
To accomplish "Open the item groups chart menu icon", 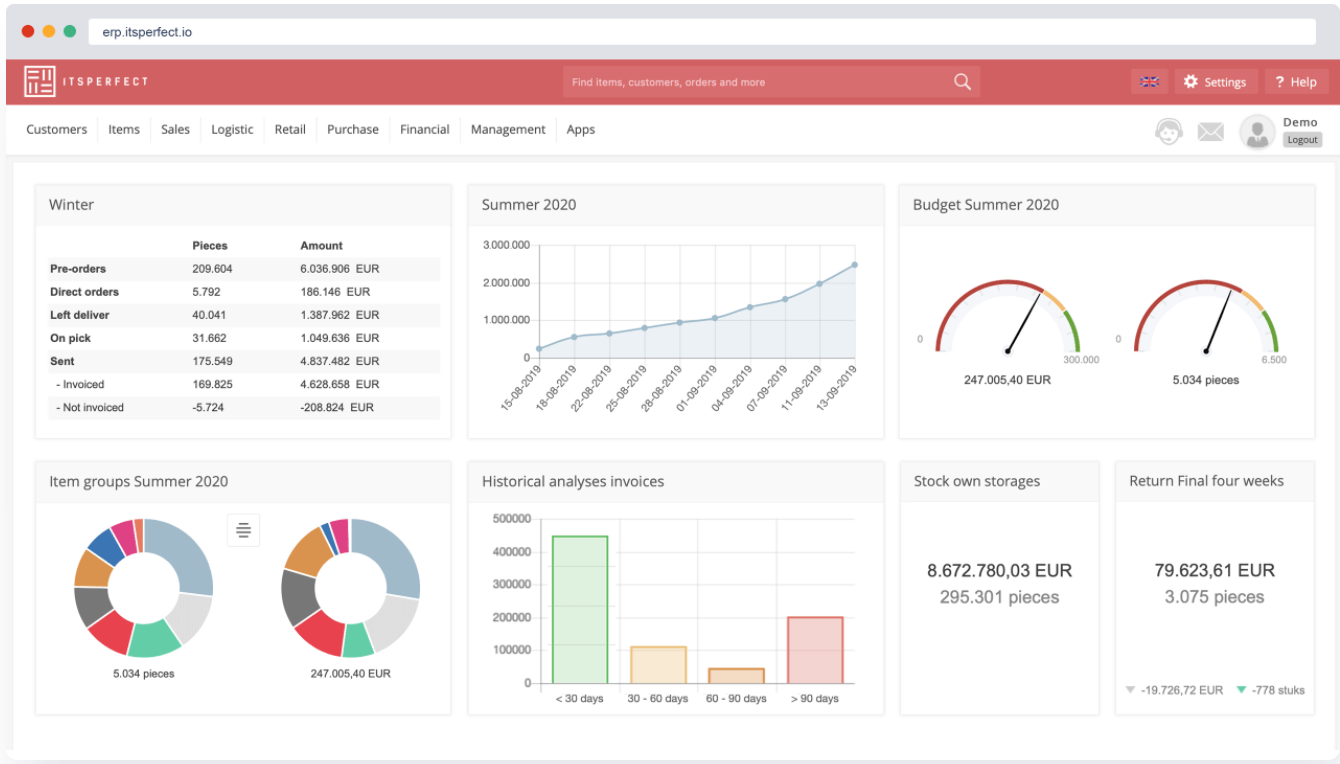I will (243, 530).
